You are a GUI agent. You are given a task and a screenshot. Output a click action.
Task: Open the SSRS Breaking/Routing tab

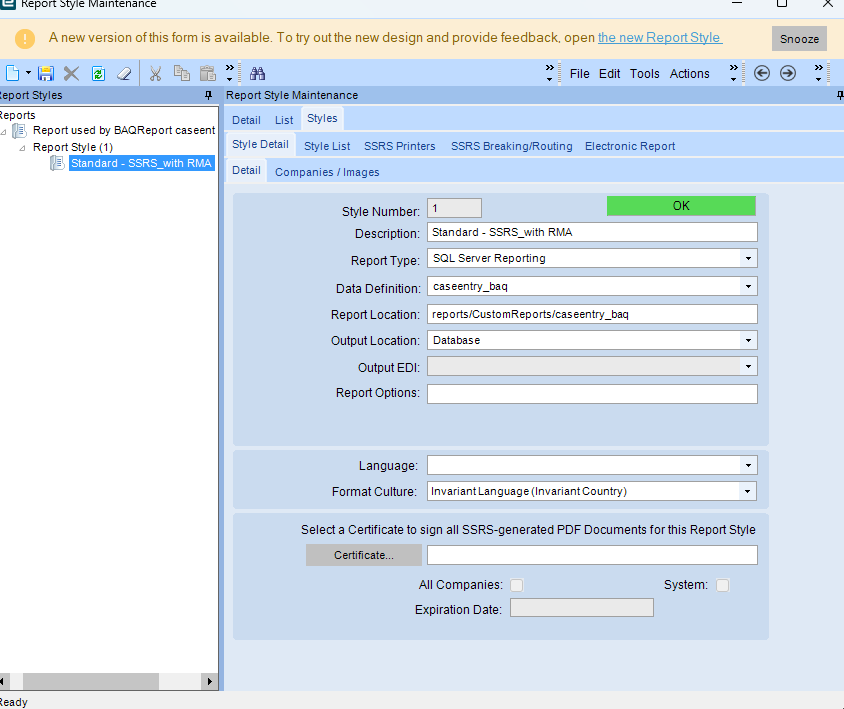pos(511,146)
